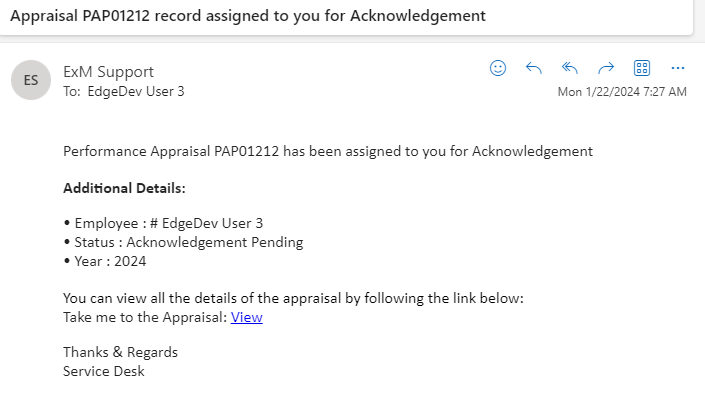This screenshot has width=705, height=403.
Task: React to the email with an emoji
Action: (x=498, y=68)
